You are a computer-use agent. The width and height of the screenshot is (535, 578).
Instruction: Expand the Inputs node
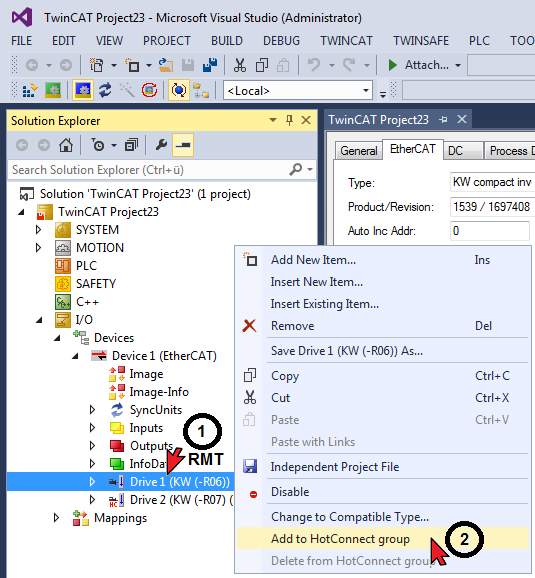point(93,428)
